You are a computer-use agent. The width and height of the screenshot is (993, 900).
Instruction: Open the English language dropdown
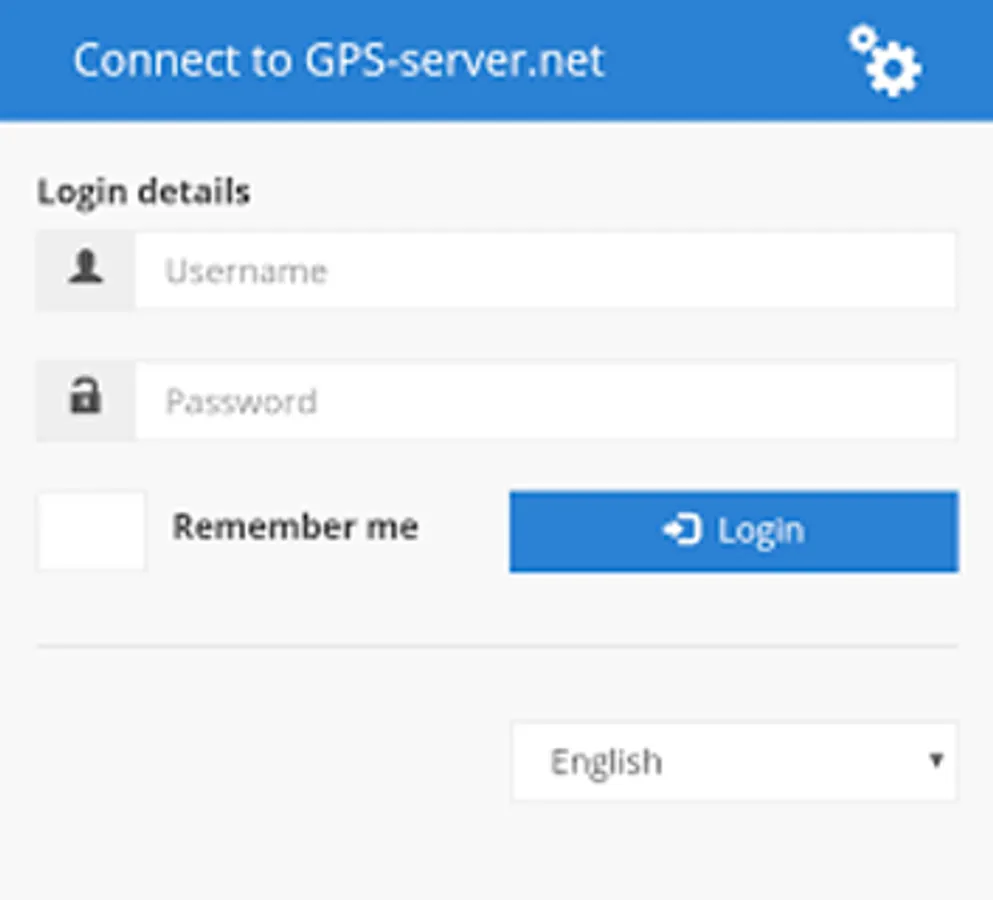pyautogui.click(x=734, y=761)
